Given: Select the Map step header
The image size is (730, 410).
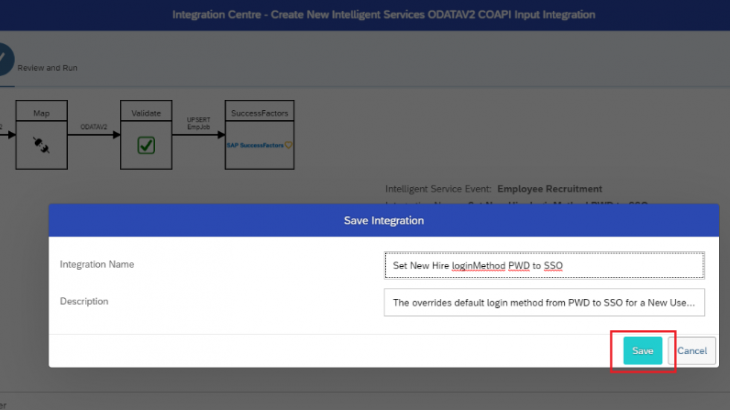Looking at the screenshot, I should point(43,114).
